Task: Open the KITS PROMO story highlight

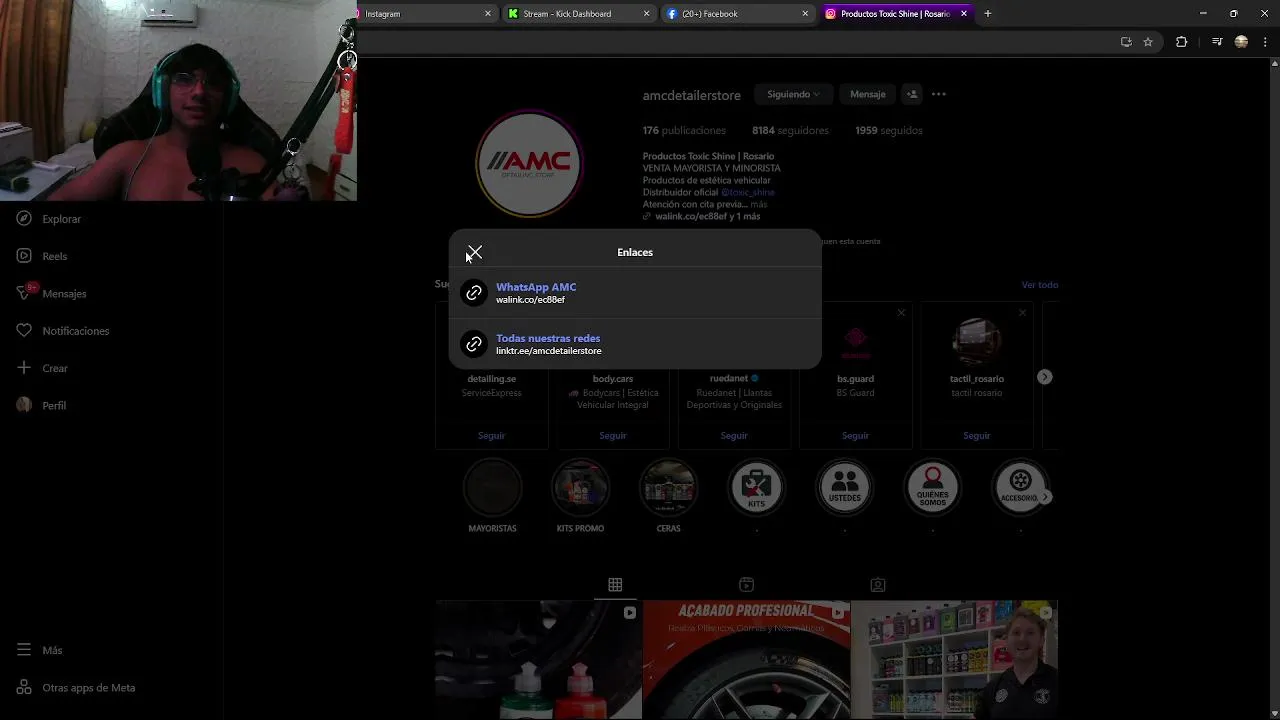Action: [x=580, y=487]
